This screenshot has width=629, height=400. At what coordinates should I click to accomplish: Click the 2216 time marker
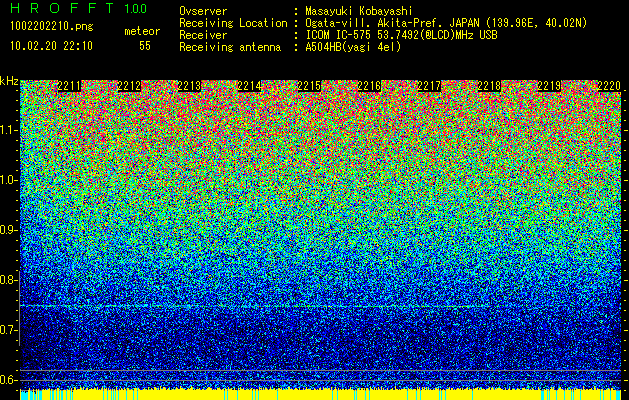[x=369, y=86]
